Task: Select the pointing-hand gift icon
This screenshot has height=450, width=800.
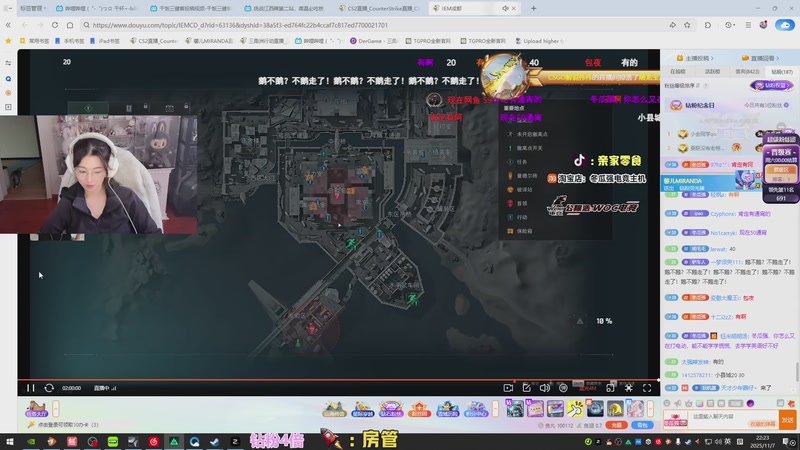Action: pyautogui.click(x=575, y=409)
